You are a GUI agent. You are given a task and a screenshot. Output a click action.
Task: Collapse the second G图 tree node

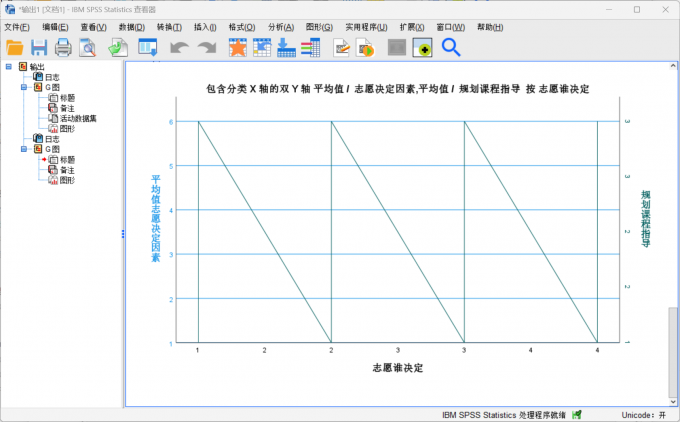point(24,149)
